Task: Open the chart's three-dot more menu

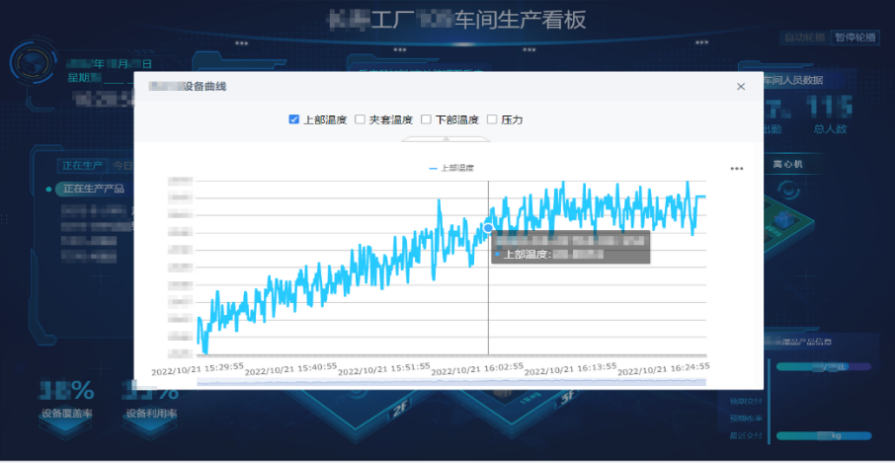Action: [x=737, y=168]
